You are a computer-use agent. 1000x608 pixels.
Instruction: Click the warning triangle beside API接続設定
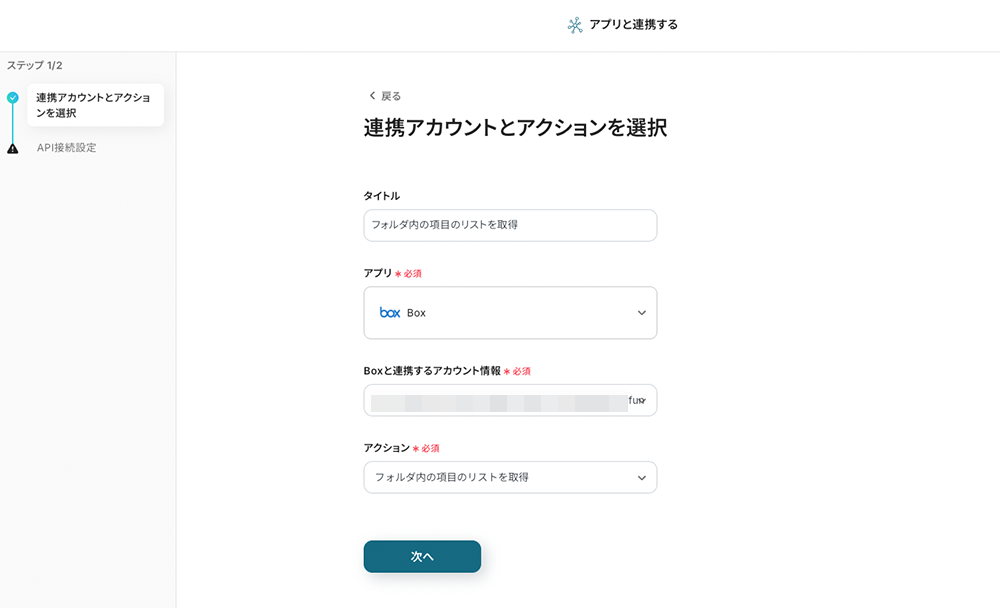[13, 148]
